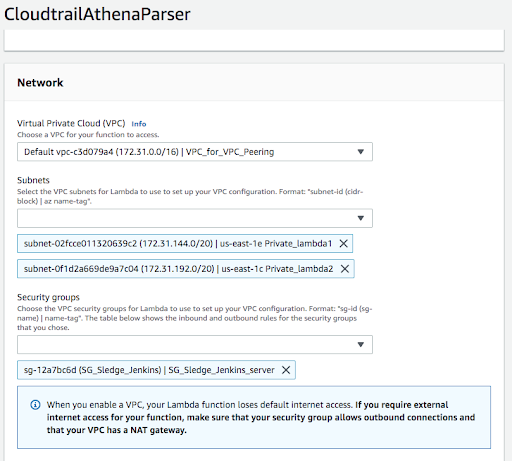Remove the Private_lambda1 subnet chip
512x461 pixels.
pos(343,244)
